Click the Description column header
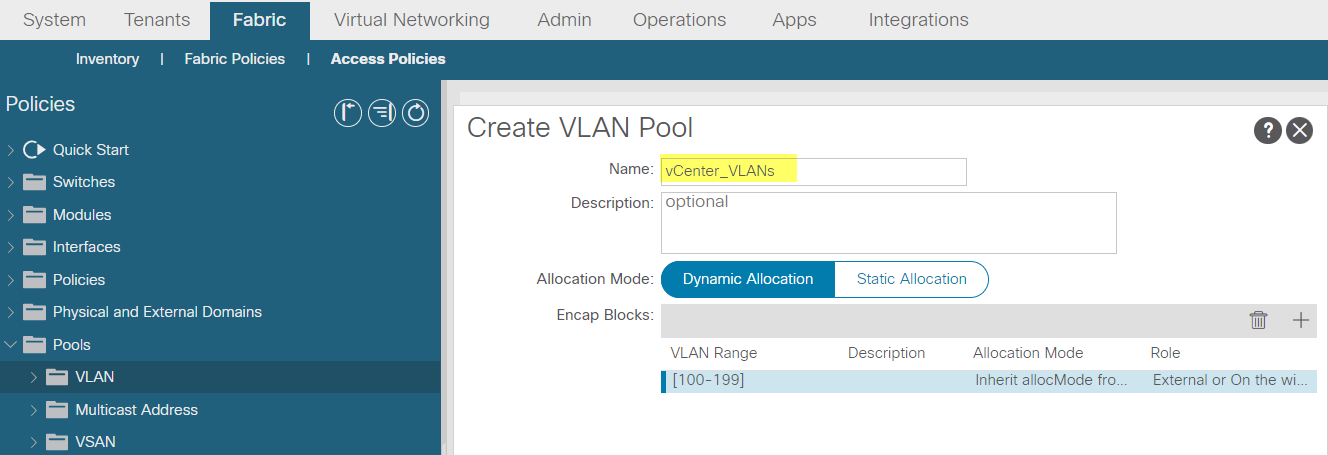 click(886, 353)
